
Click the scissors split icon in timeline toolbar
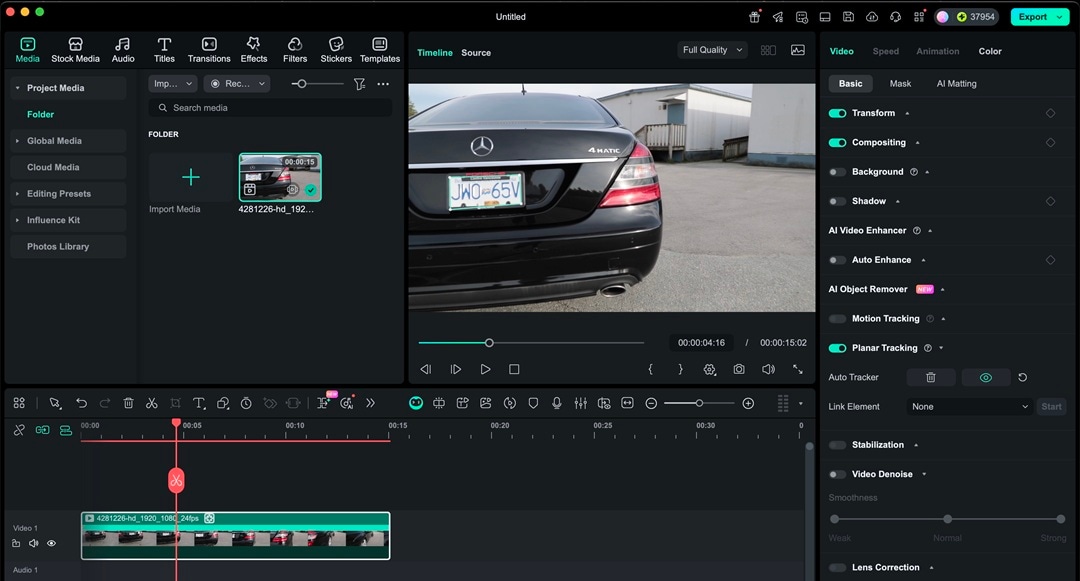tap(152, 403)
